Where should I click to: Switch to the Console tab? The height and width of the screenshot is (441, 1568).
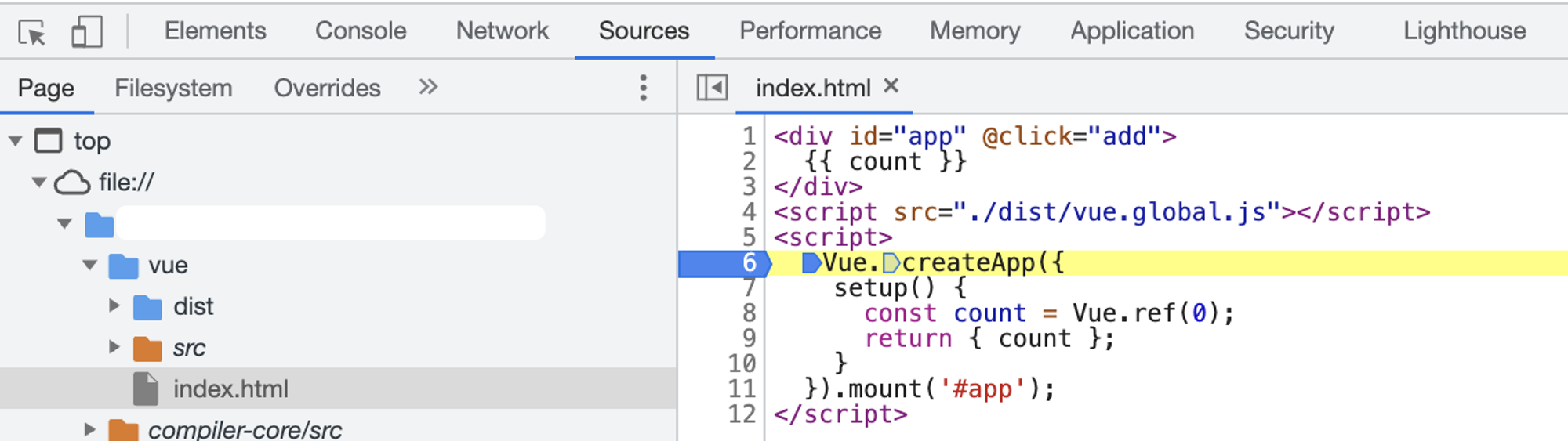[361, 31]
